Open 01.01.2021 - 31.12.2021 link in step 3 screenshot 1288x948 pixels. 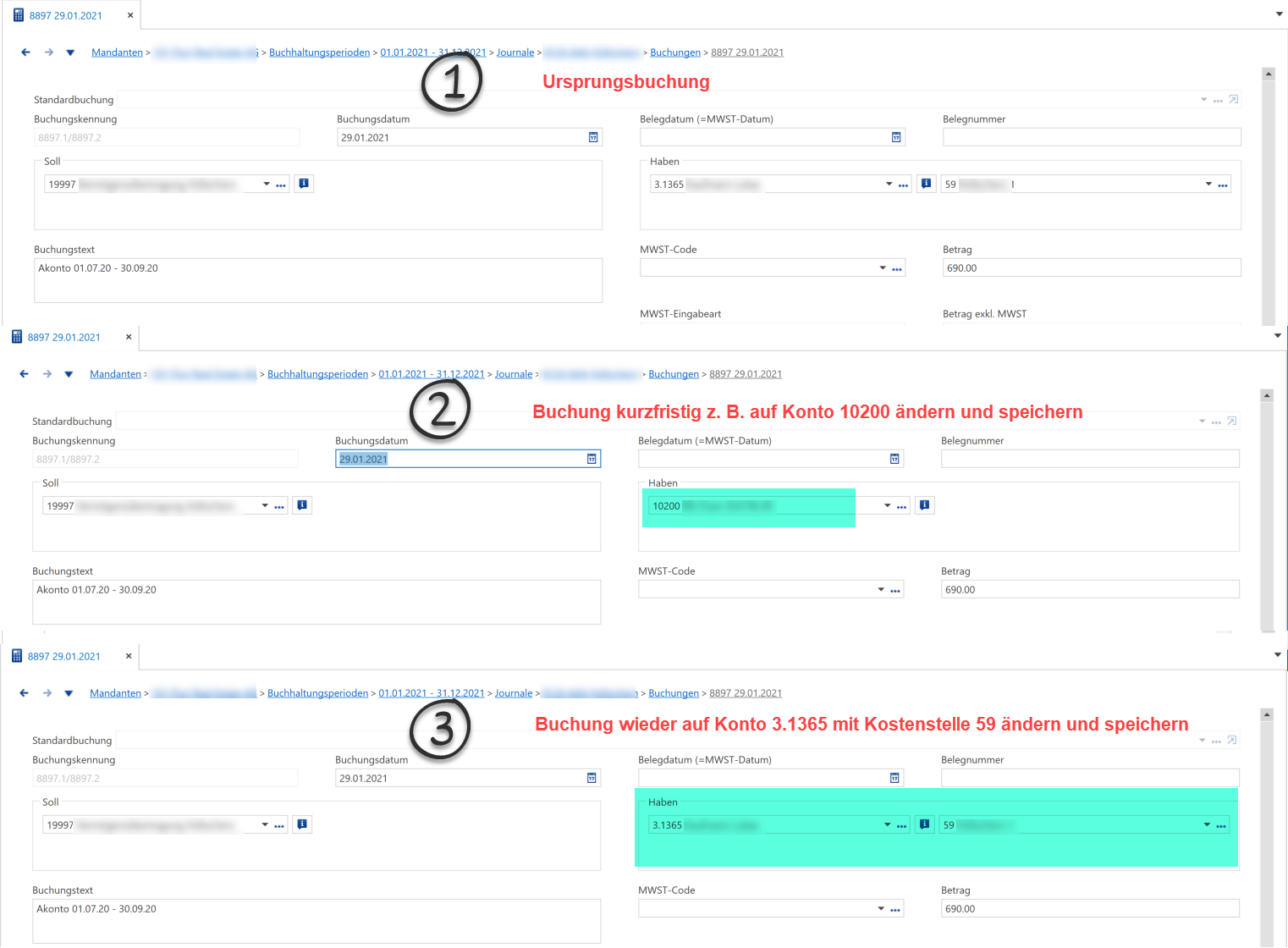click(432, 693)
